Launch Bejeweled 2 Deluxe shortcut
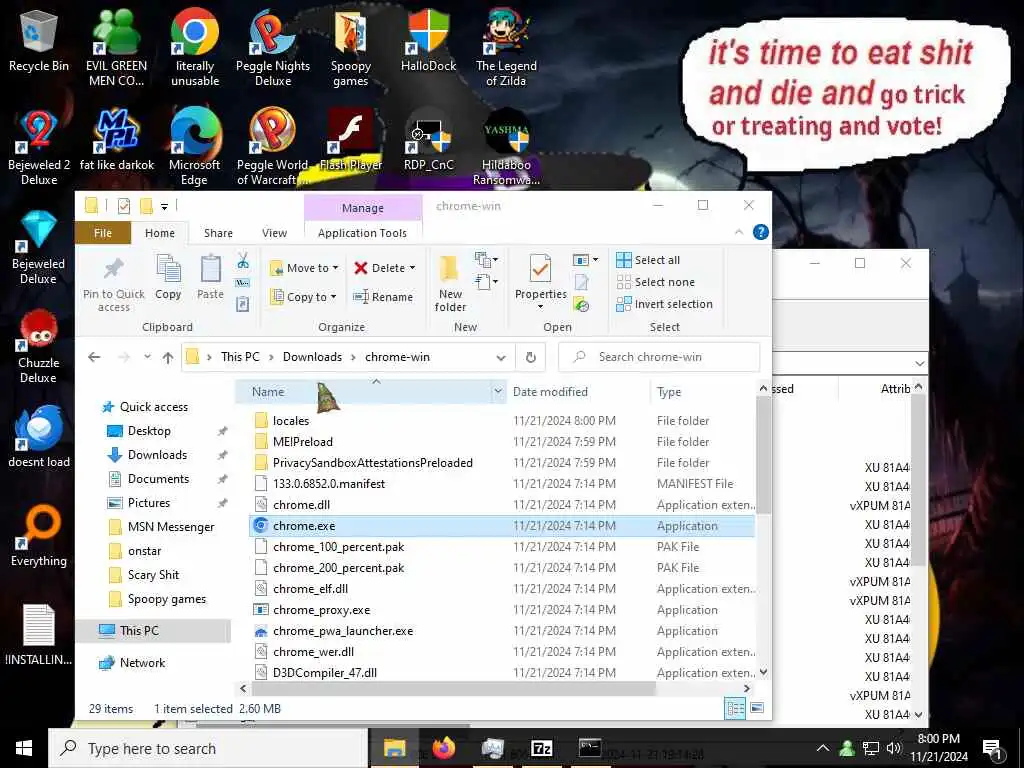 (39, 147)
